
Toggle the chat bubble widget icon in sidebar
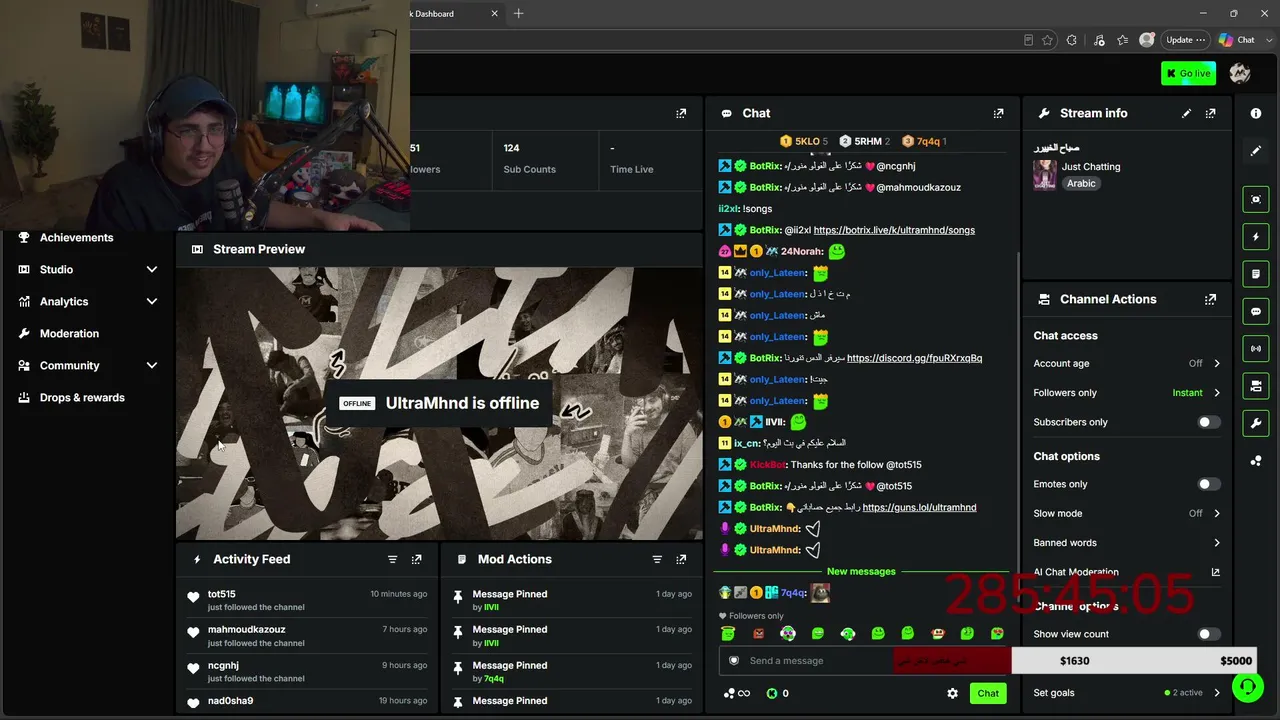pyautogui.click(x=1256, y=311)
